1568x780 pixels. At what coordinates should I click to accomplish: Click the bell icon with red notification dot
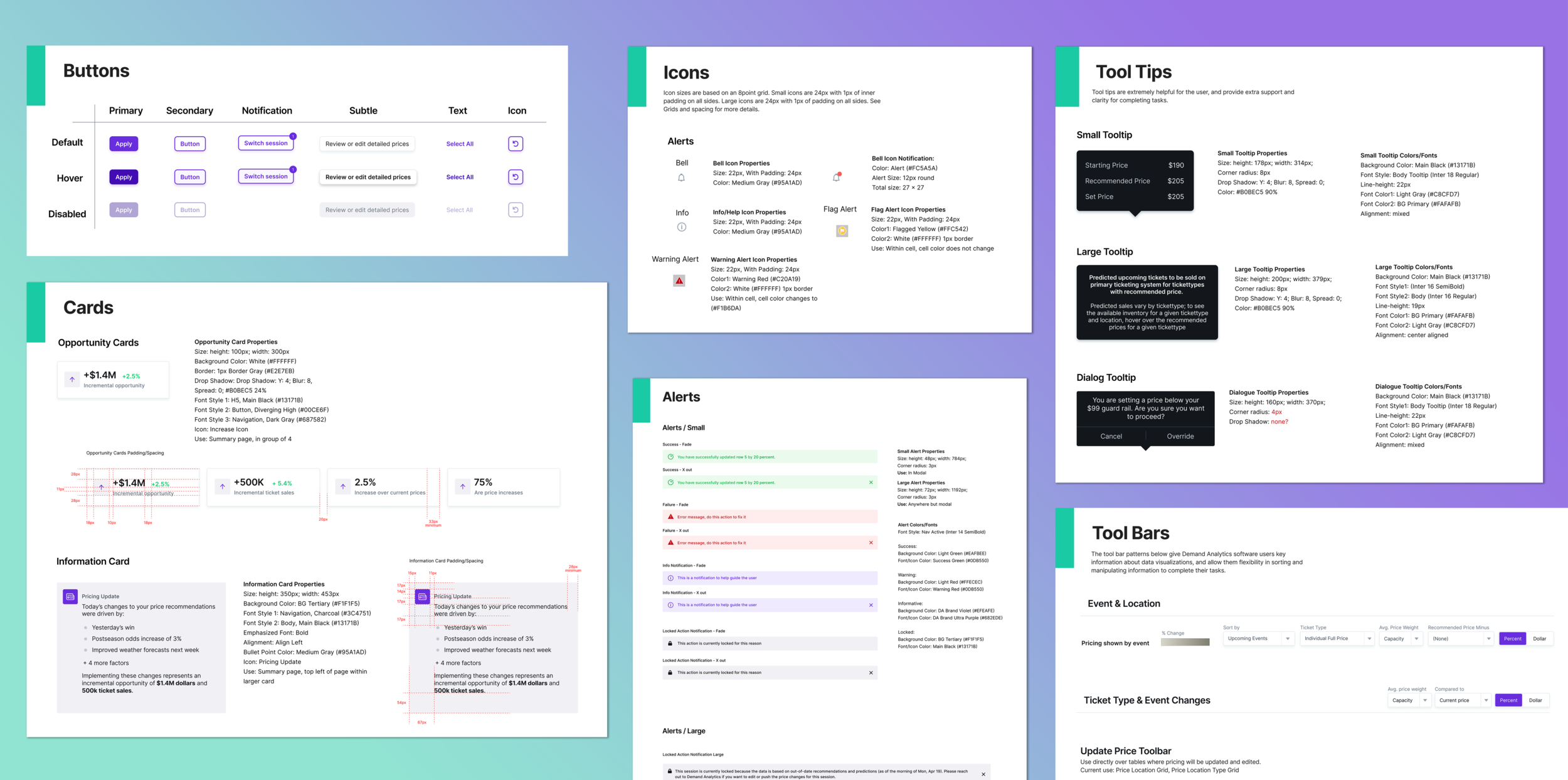836,178
